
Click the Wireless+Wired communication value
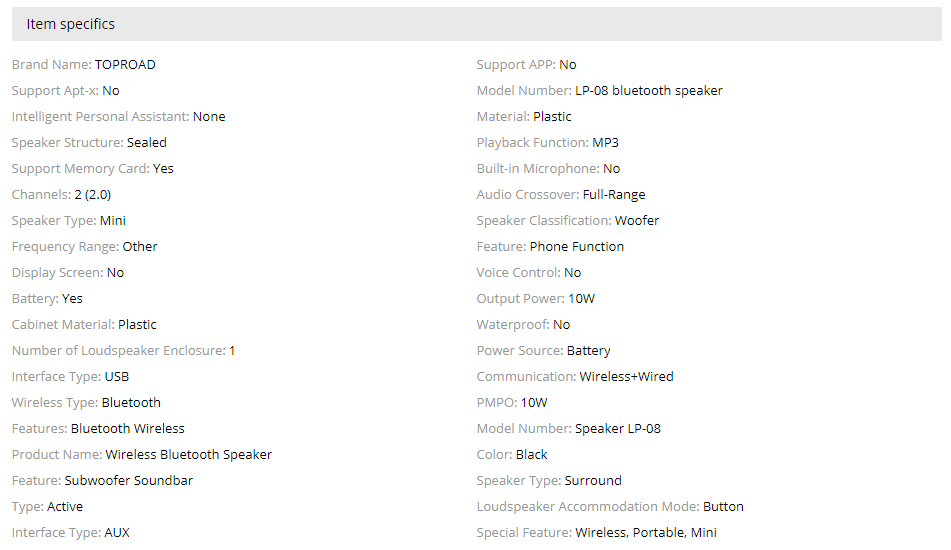coord(626,377)
